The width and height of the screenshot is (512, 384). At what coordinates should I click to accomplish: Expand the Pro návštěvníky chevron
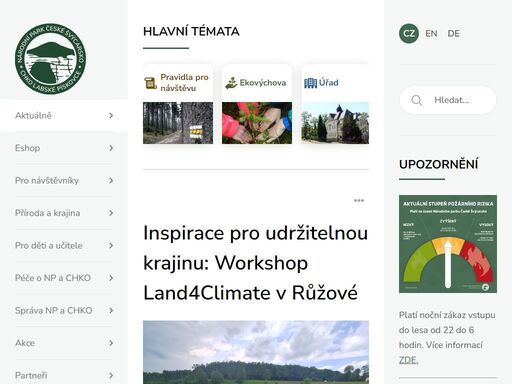111,181
